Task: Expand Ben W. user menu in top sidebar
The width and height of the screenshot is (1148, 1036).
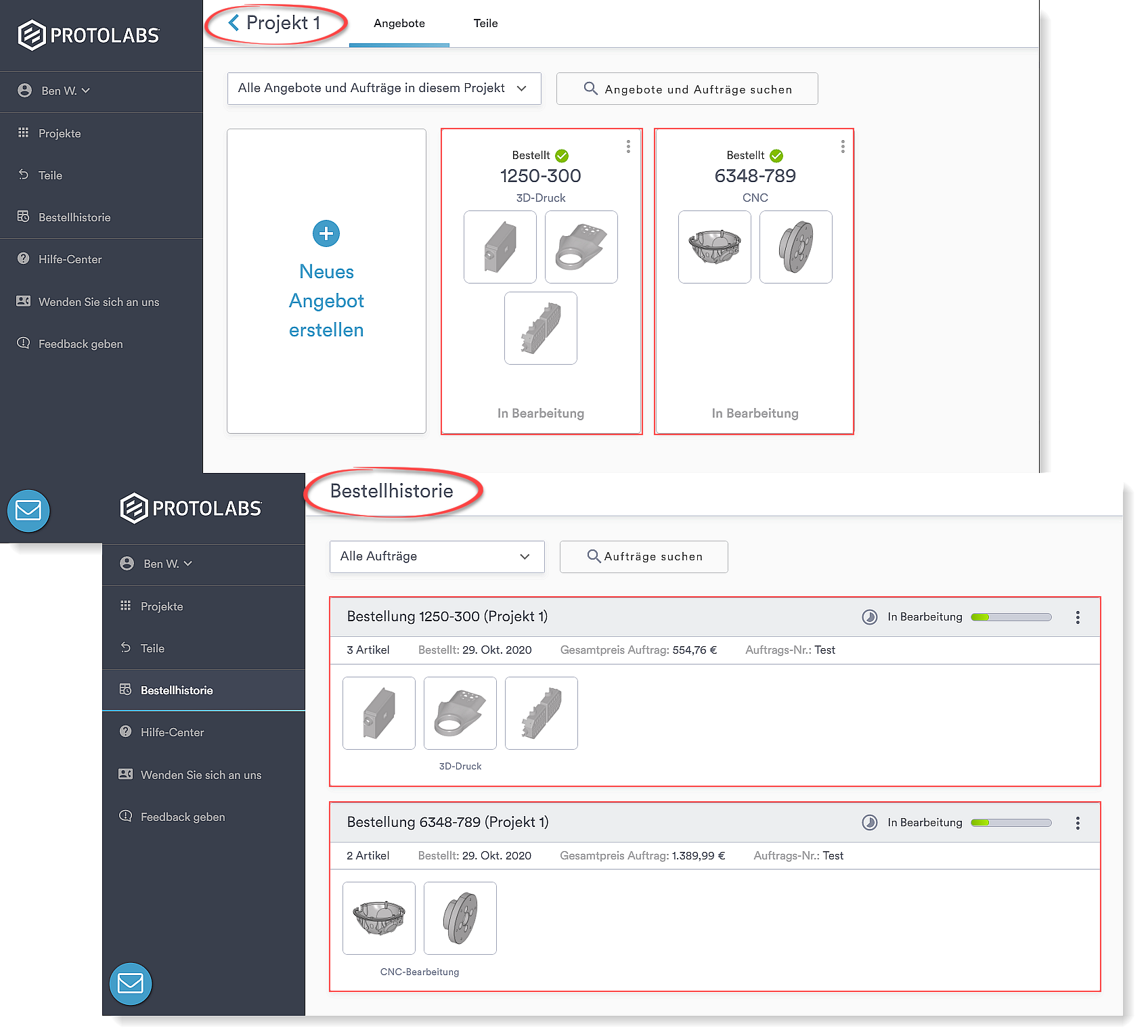Action: [66, 91]
